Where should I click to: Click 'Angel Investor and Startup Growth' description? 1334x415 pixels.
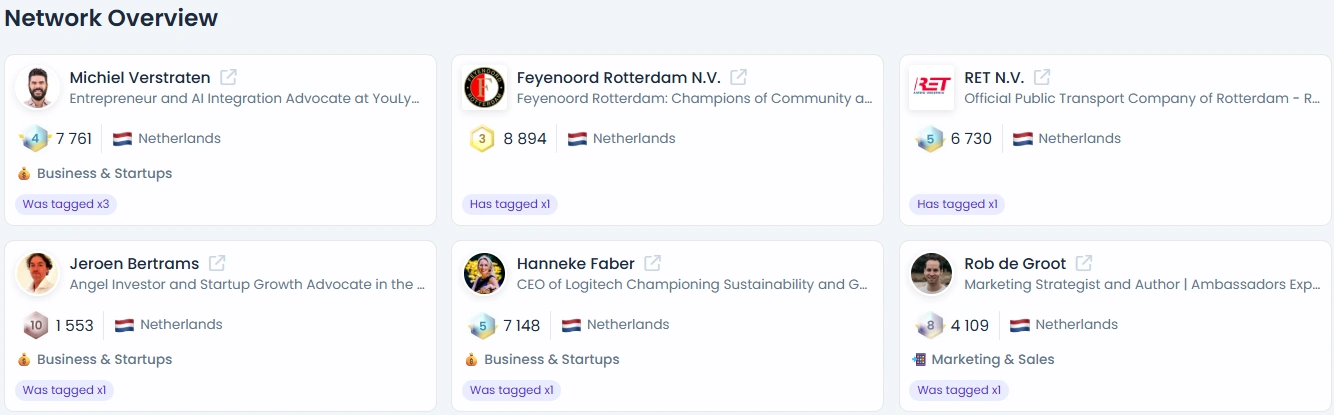click(x=247, y=285)
